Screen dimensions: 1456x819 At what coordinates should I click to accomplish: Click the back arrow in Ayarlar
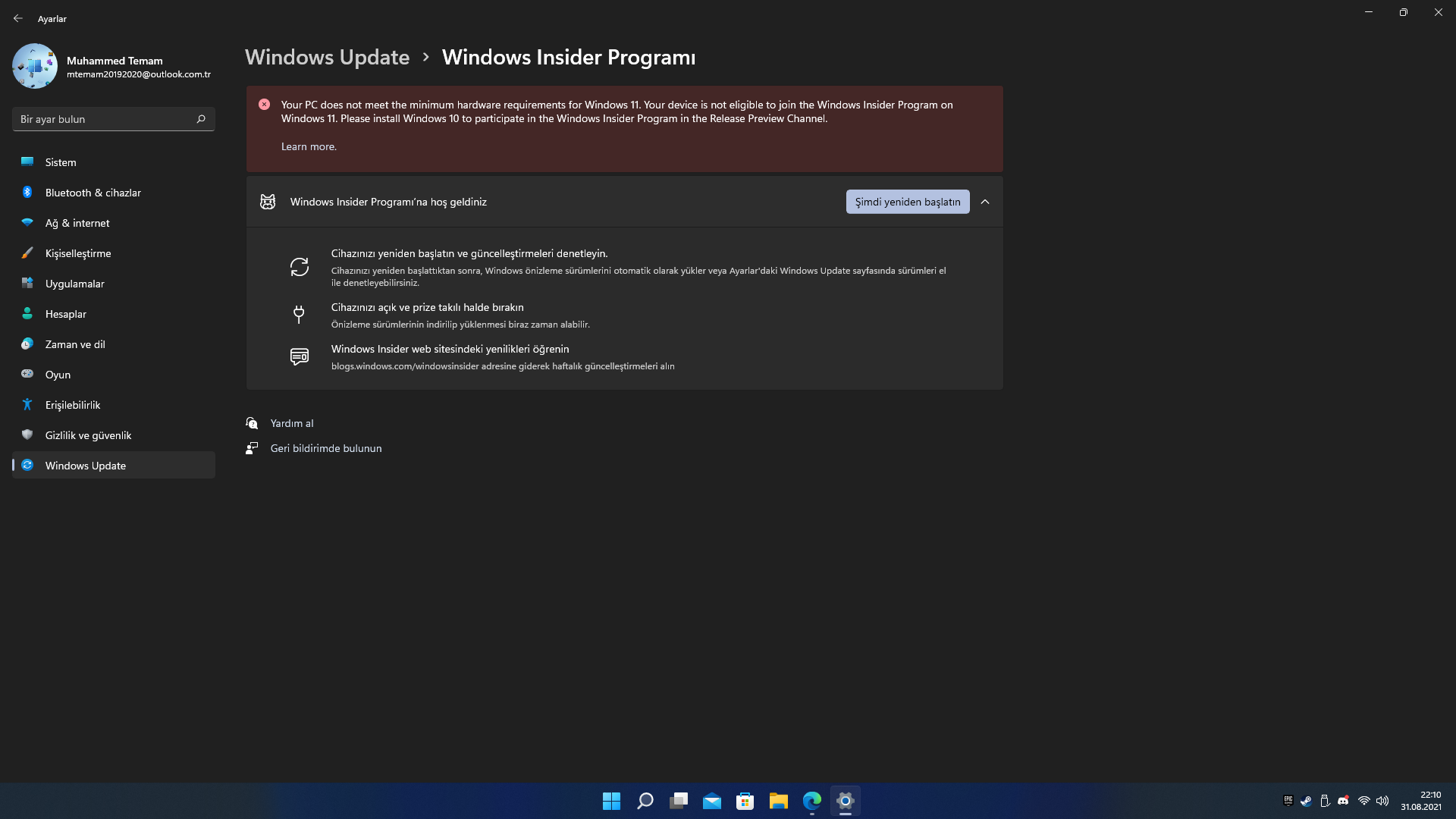[x=18, y=18]
